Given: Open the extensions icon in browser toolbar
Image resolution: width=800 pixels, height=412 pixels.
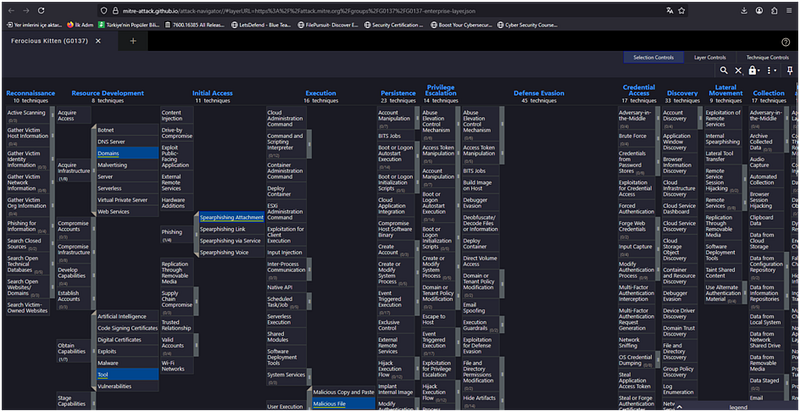Looking at the screenshot, I should click(x=774, y=10).
